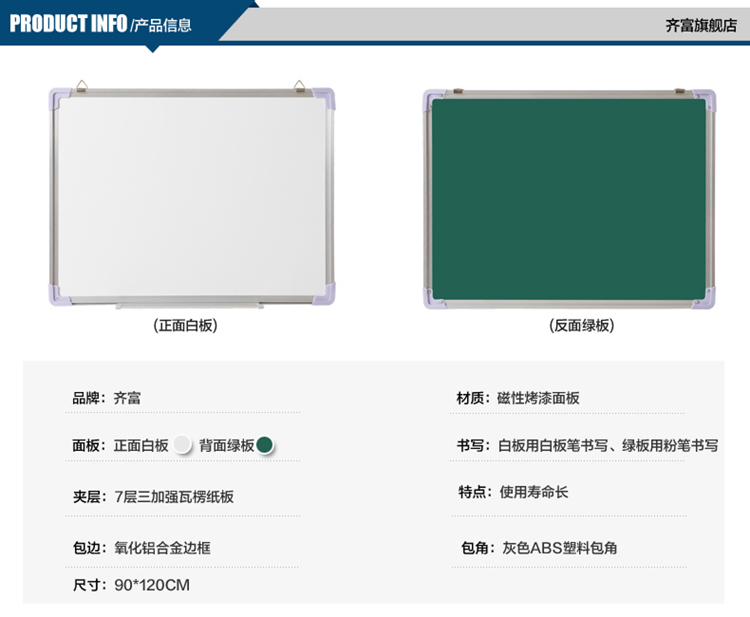This screenshot has height=617, width=750.
Task: Click the green board product image
Action: click(x=568, y=195)
